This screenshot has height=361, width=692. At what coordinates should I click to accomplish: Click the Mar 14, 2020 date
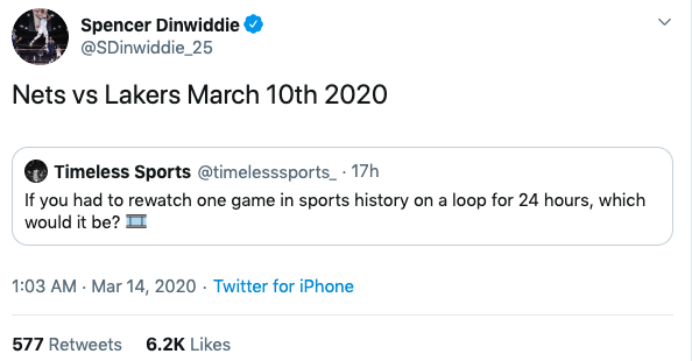pyautogui.click(x=144, y=286)
